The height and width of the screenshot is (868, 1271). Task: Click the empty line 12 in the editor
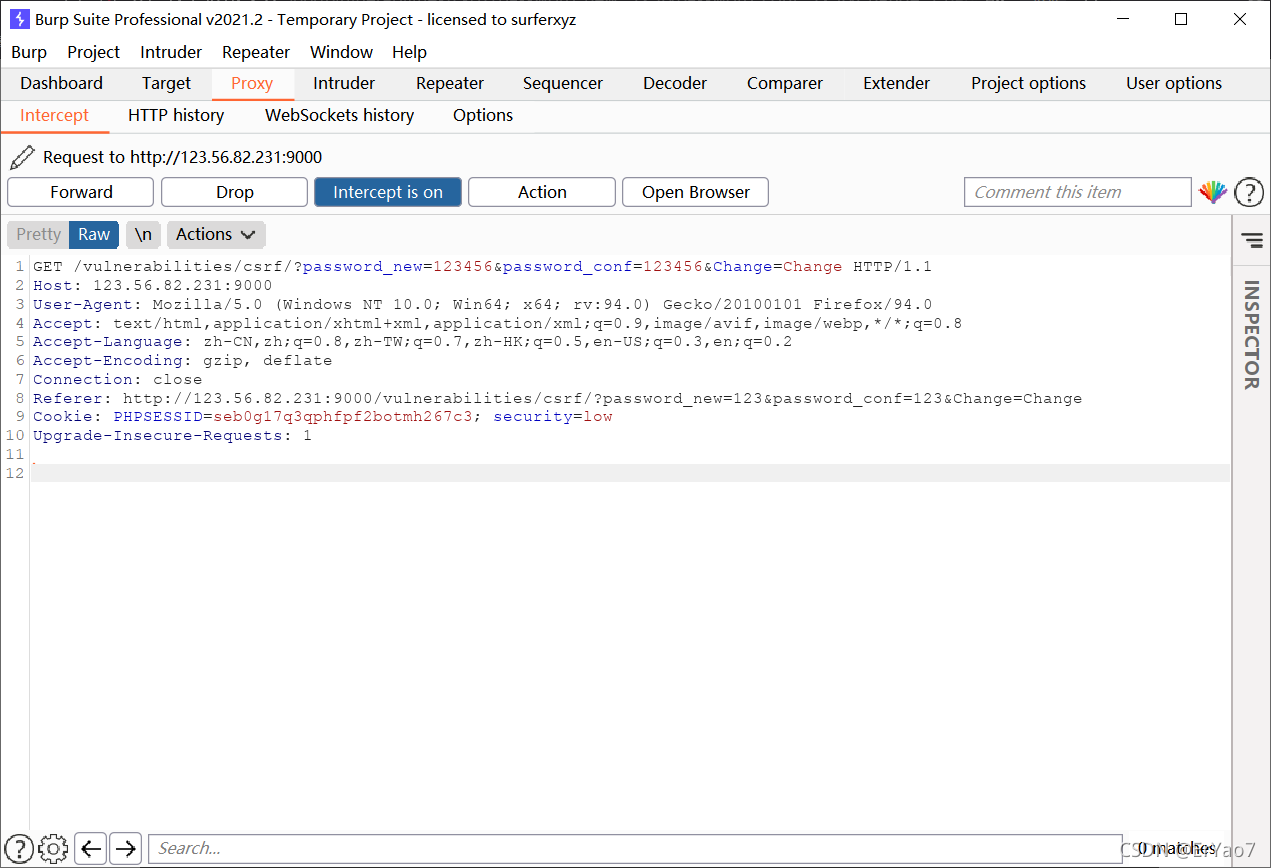pyautogui.click(x=630, y=473)
